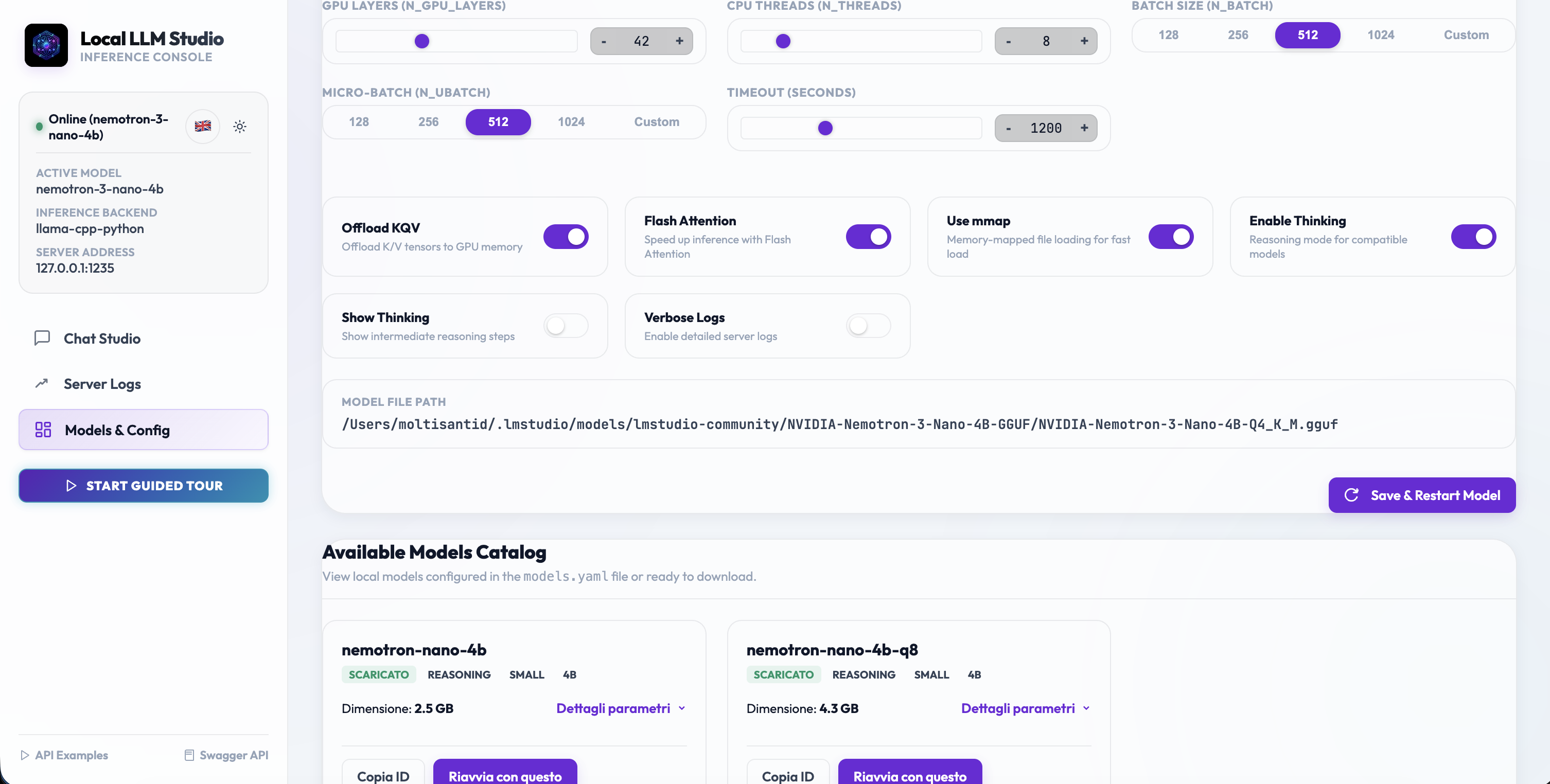1550x784 pixels.
Task: Click the Models & Config grid icon
Action: (x=43, y=430)
